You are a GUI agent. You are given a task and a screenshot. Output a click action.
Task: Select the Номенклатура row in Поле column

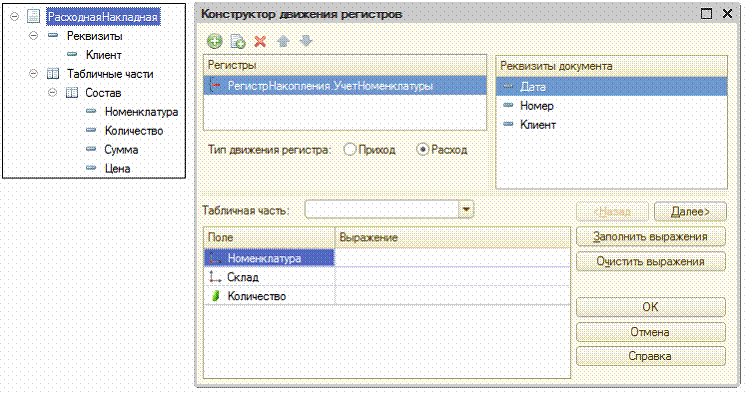pos(269,258)
